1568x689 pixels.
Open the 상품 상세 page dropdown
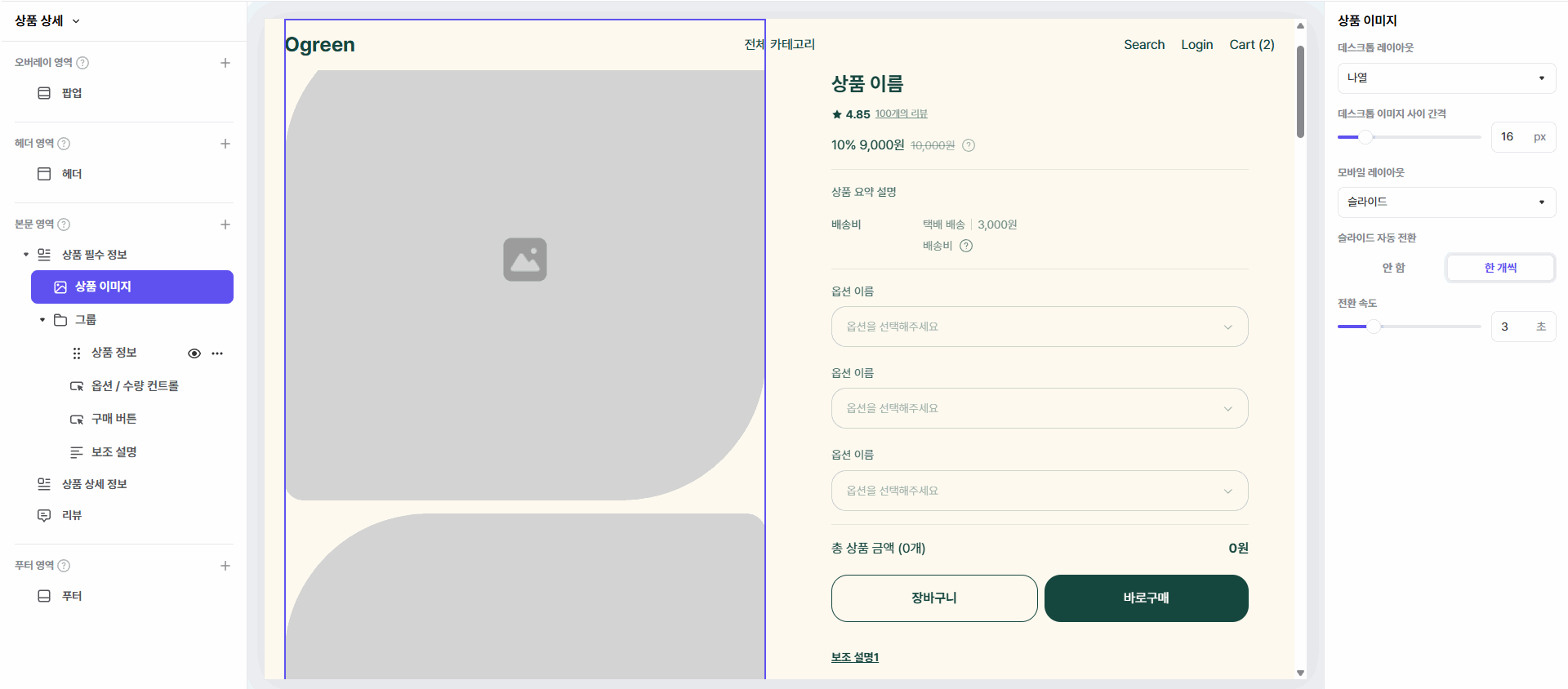47,21
